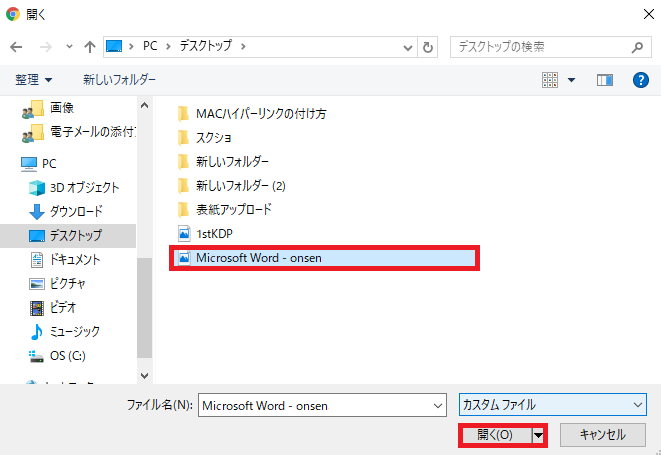
Task: Select the Microsoft Word - onsen file
Action: (x=324, y=258)
